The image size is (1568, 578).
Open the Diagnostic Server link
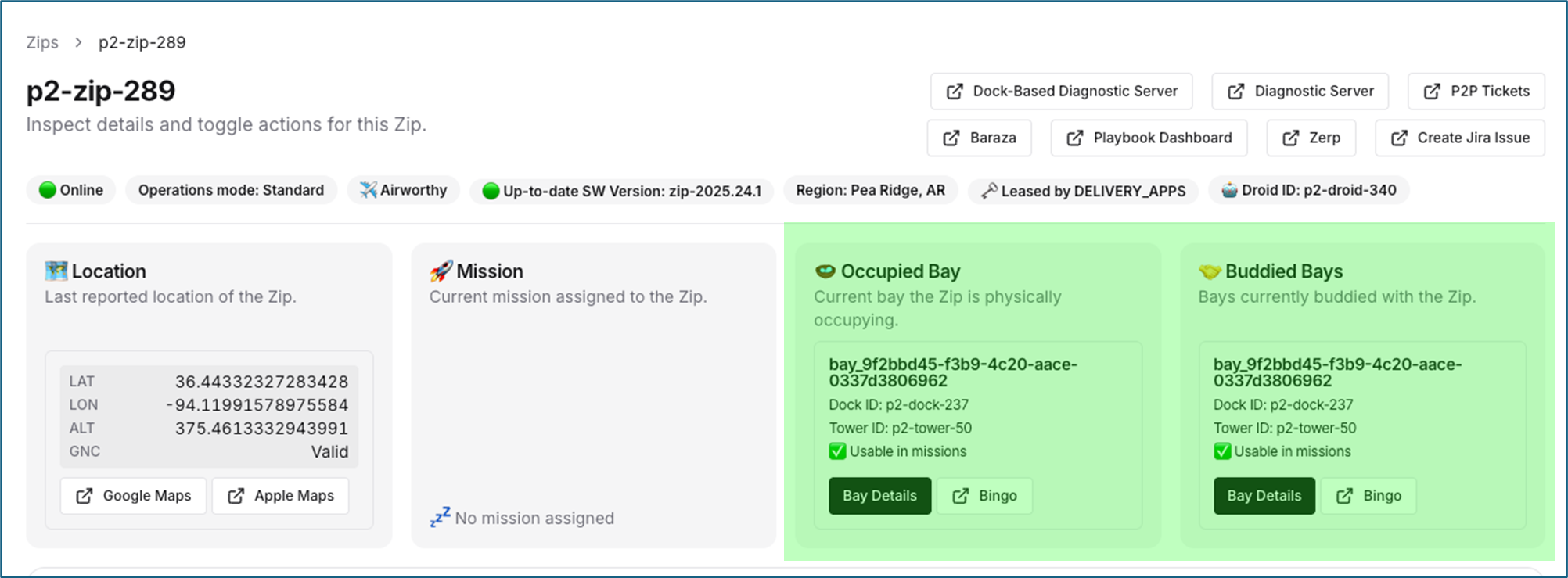point(1300,92)
